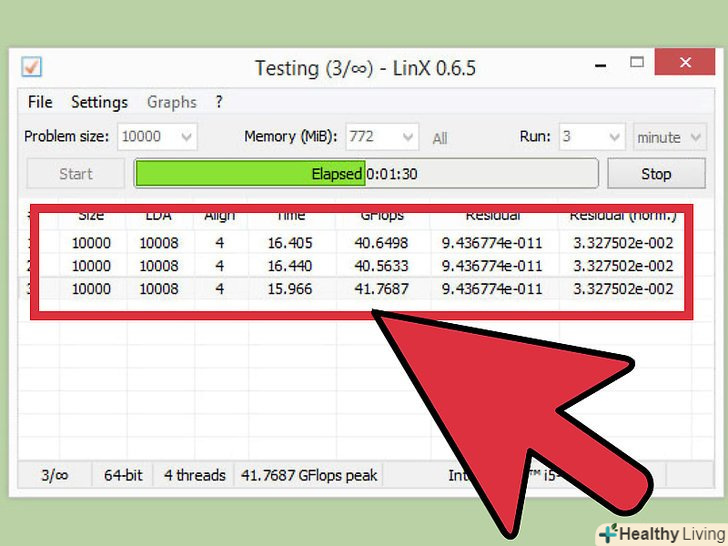The height and width of the screenshot is (546, 728).
Task: Click the 4 threads status entry
Action: pos(195,475)
